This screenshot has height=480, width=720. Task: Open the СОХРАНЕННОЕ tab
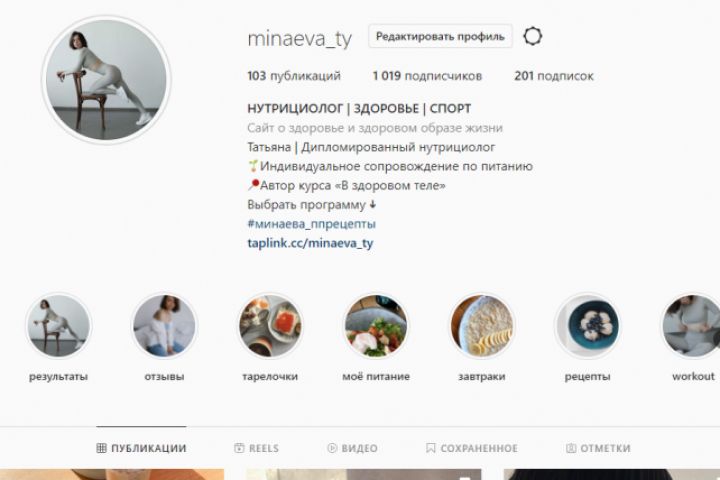tap(472, 448)
